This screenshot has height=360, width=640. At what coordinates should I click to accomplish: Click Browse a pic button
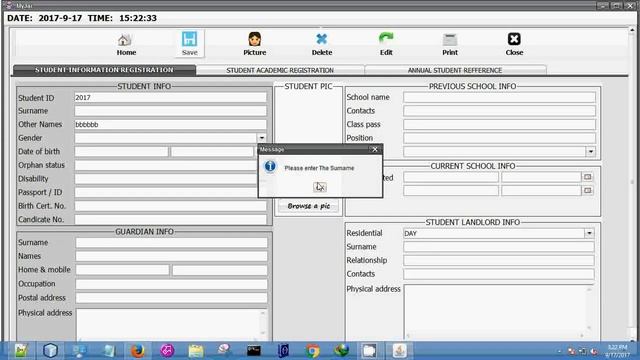pos(309,206)
